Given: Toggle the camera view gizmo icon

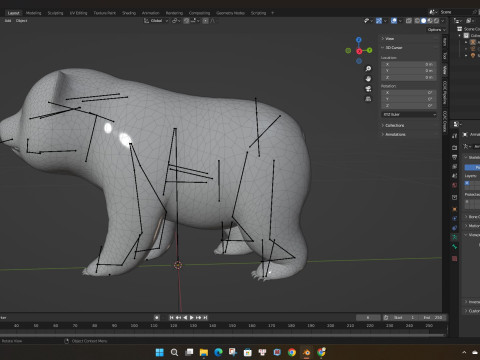Looking at the screenshot, I should [x=368, y=89].
